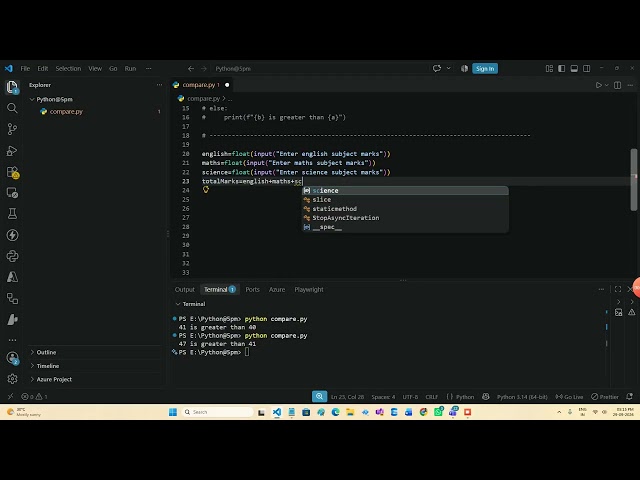Viewport: 640px width, 480px height.
Task: Open the Customize Layout control
Action: [549, 68]
